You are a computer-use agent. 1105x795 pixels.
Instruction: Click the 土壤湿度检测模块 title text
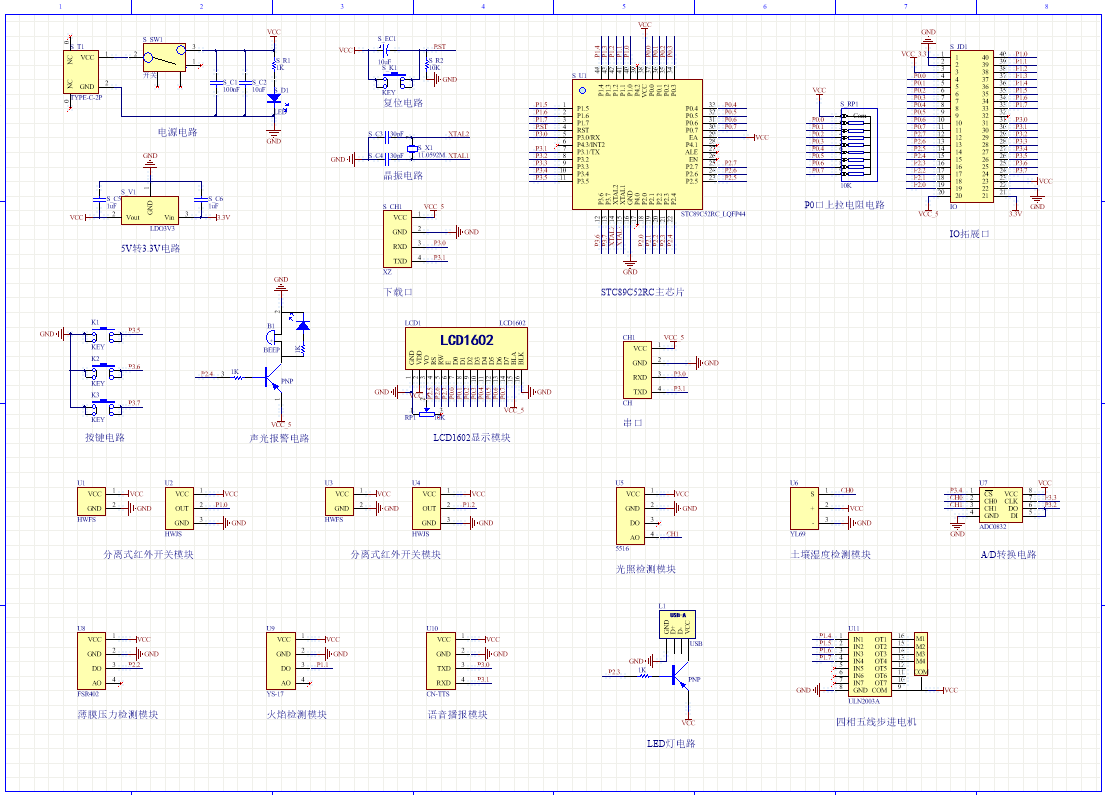coord(831,555)
